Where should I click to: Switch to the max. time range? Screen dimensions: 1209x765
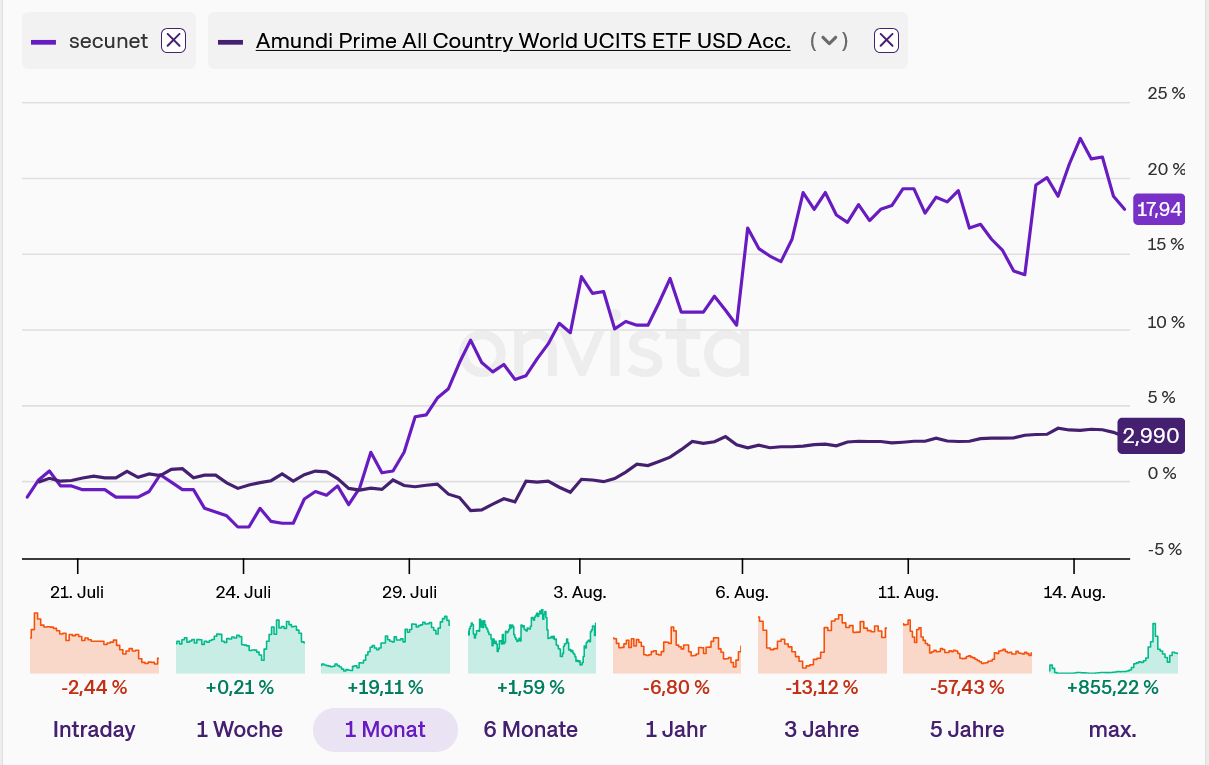click(1113, 729)
